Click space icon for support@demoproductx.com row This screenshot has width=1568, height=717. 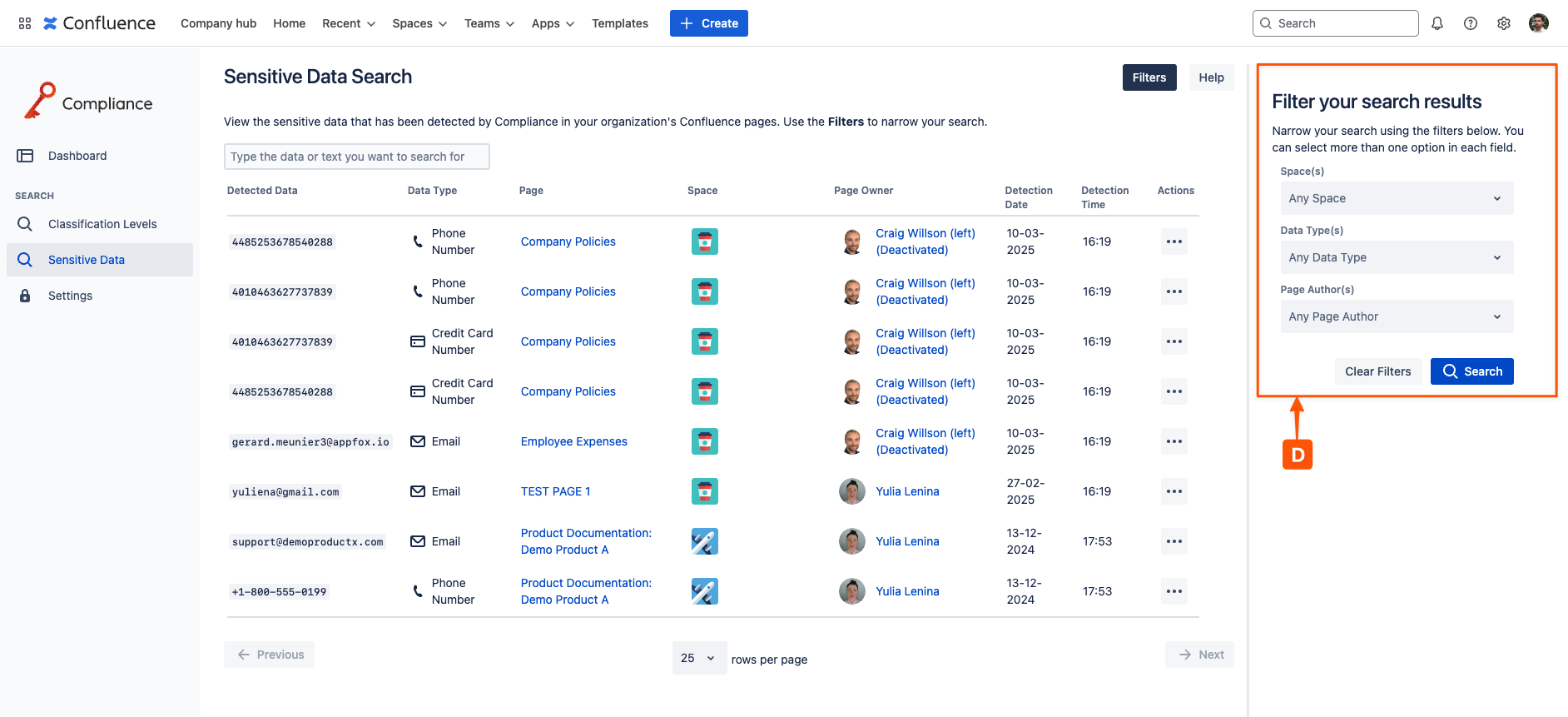coord(704,541)
